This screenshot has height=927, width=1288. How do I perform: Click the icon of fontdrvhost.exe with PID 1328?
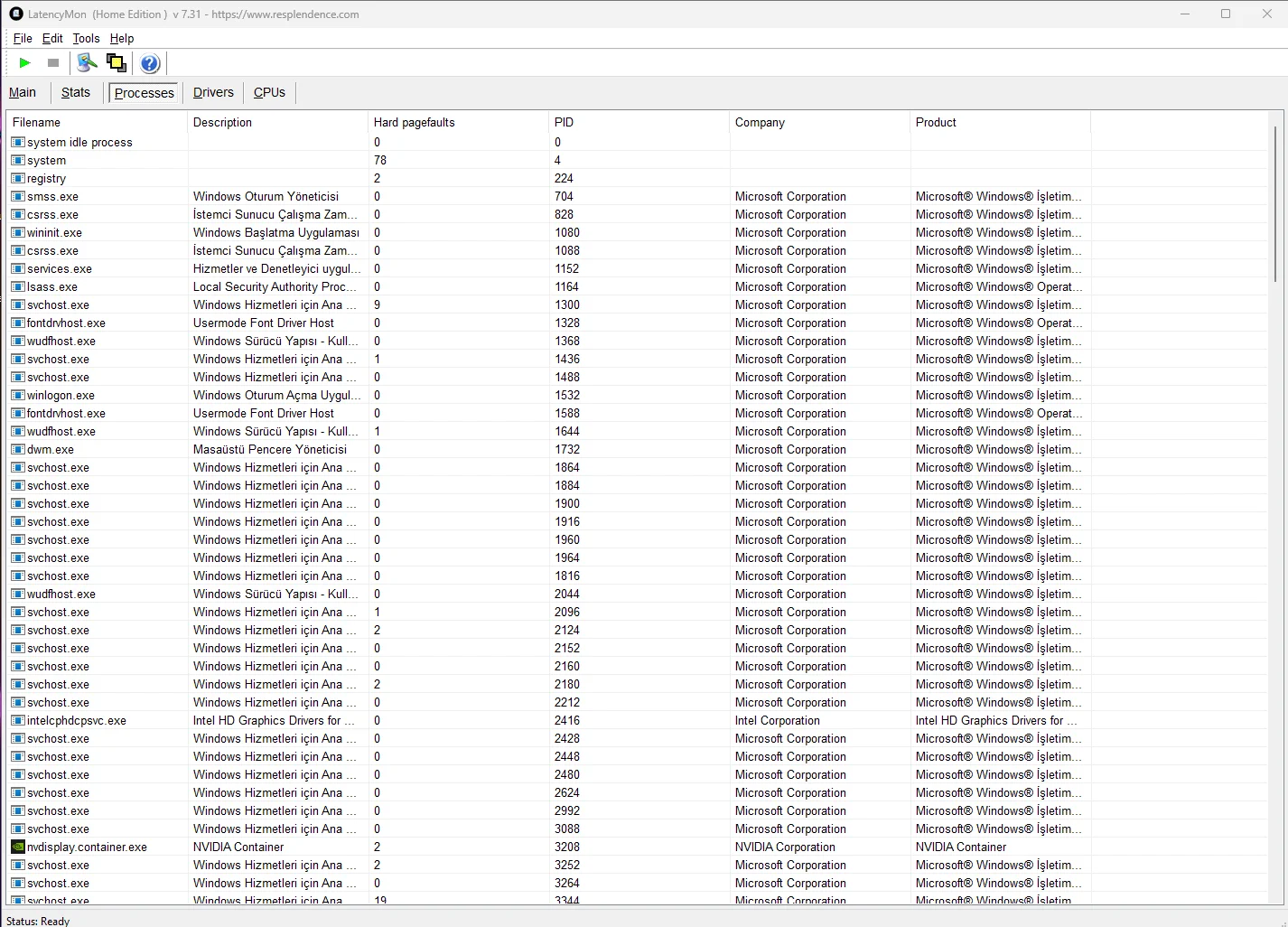click(x=18, y=323)
